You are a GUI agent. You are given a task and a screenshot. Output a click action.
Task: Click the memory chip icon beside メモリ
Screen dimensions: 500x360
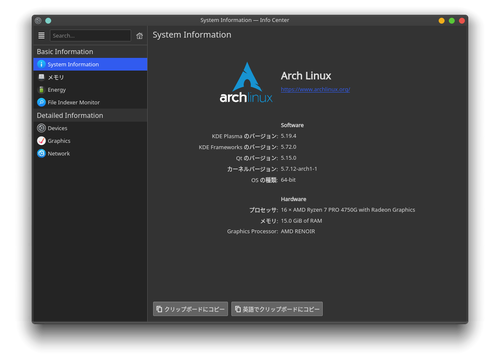[x=41, y=77]
